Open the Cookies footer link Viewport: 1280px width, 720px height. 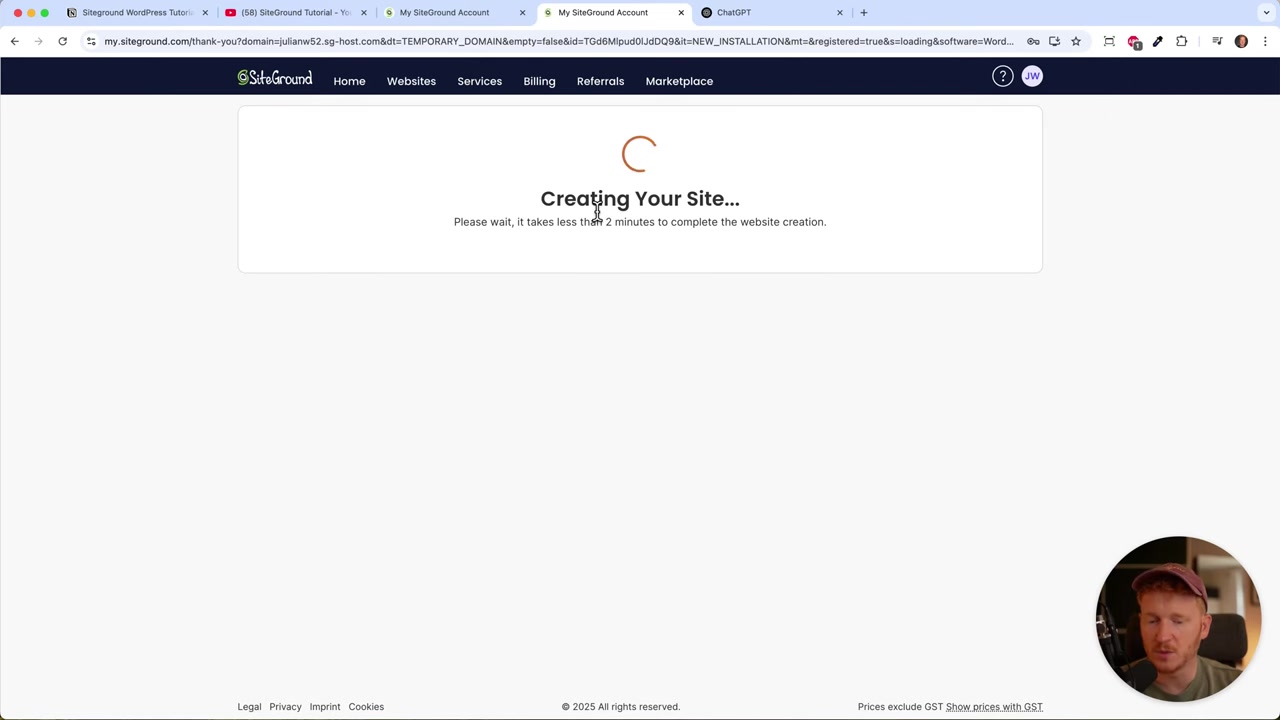(366, 707)
